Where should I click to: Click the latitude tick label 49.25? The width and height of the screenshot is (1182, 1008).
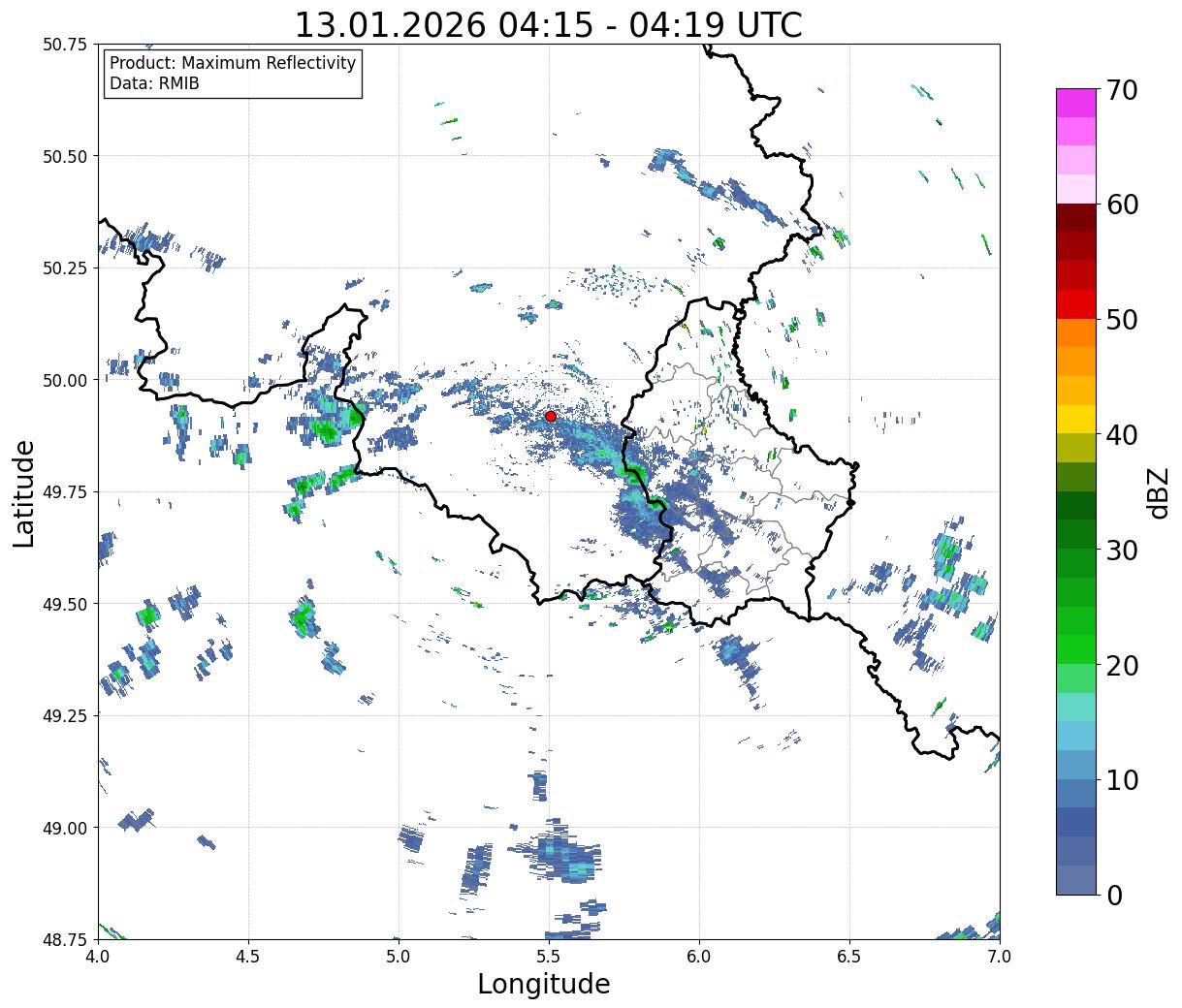pyautogui.click(x=65, y=716)
